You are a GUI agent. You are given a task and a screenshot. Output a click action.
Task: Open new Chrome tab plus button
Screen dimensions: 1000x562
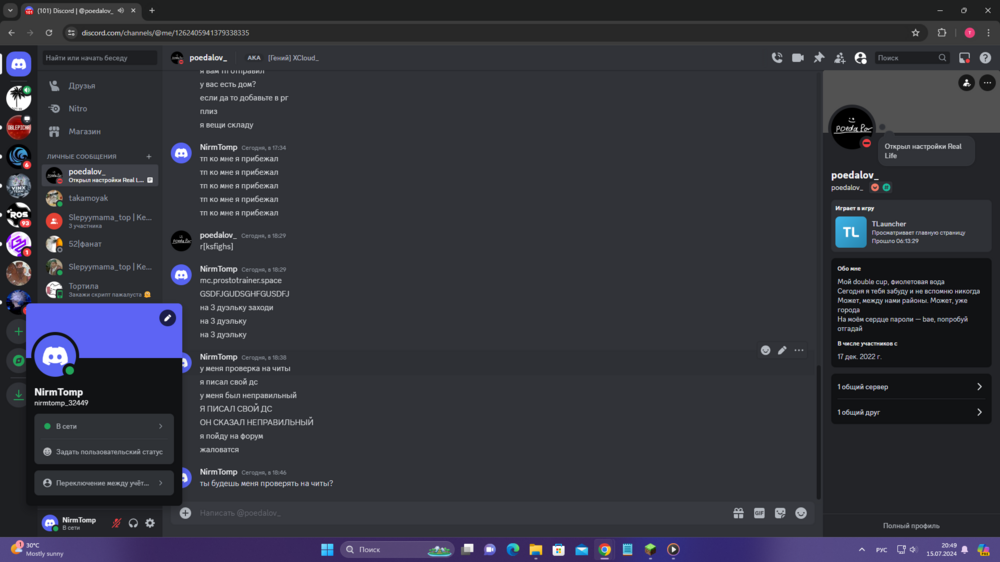tap(152, 10)
